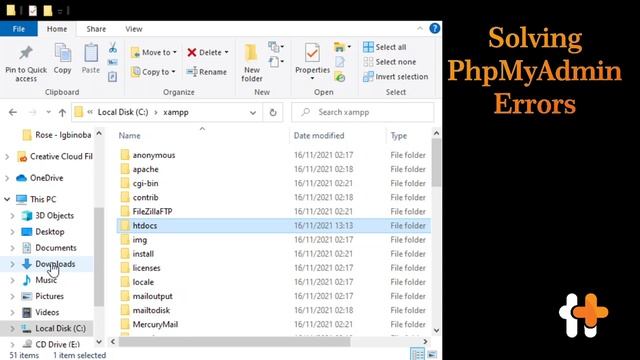Select Pictures in navigation pane
Screen dimensions: 640x360
coord(49,296)
